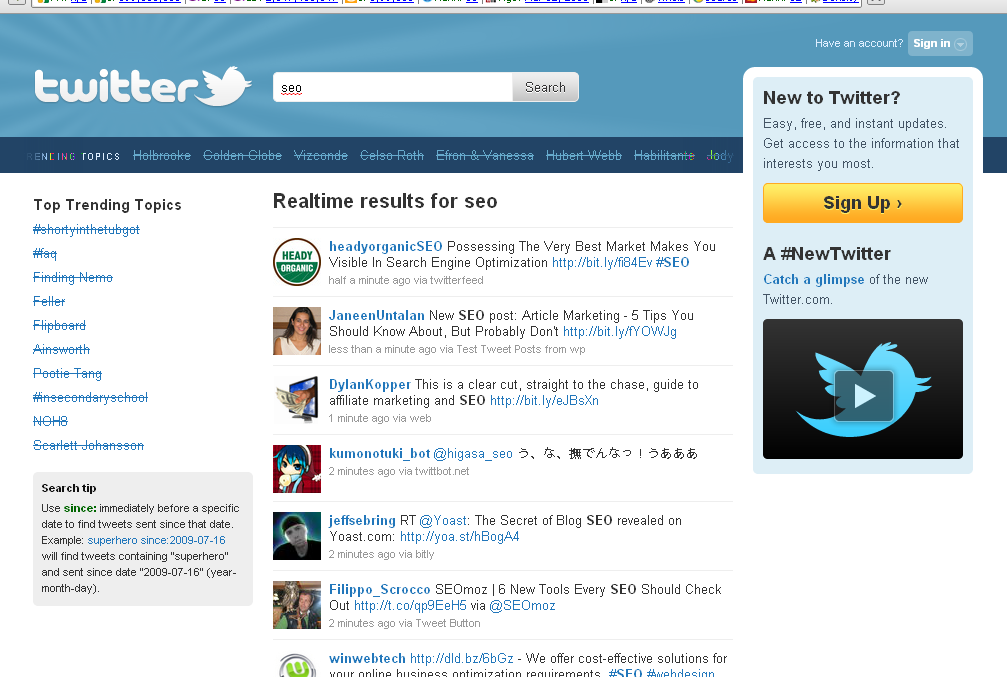The height and width of the screenshot is (677, 1007).
Task: Open JaneenUntalan's profile picture
Action: pyautogui.click(x=296, y=330)
